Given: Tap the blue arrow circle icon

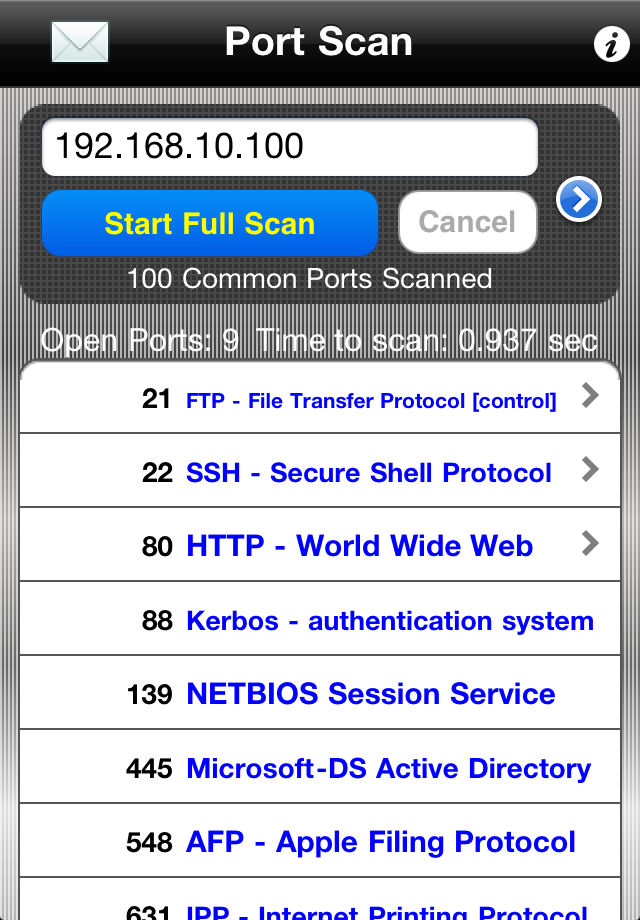Looking at the screenshot, I should tap(578, 199).
